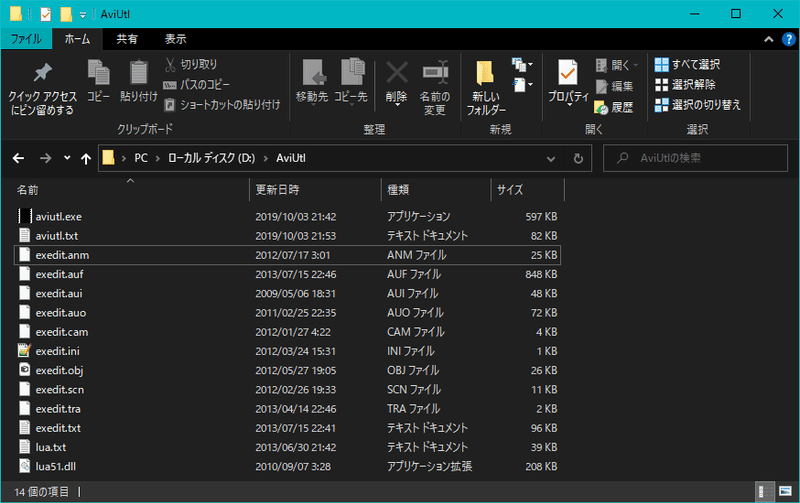
Task: Click Paste Shortcut (ショートカットの貼り付け)
Action: 222,105
